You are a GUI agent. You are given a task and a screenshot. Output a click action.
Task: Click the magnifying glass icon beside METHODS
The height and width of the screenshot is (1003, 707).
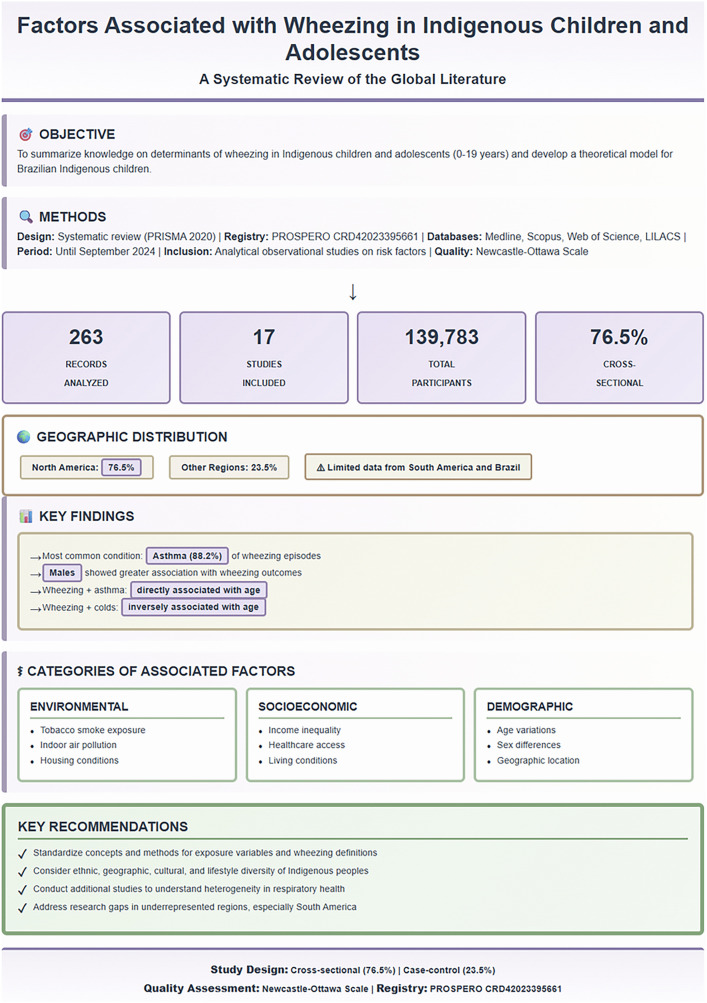tap(26, 217)
